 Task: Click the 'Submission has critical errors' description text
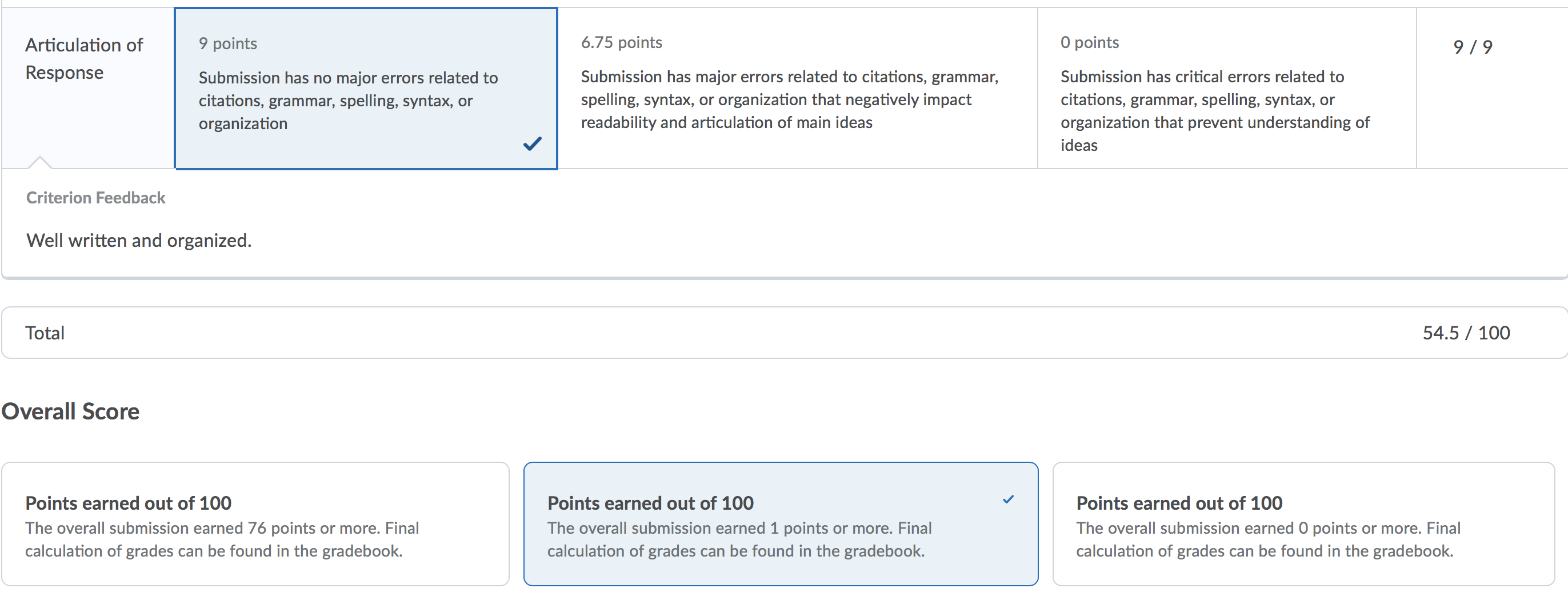click(1215, 111)
